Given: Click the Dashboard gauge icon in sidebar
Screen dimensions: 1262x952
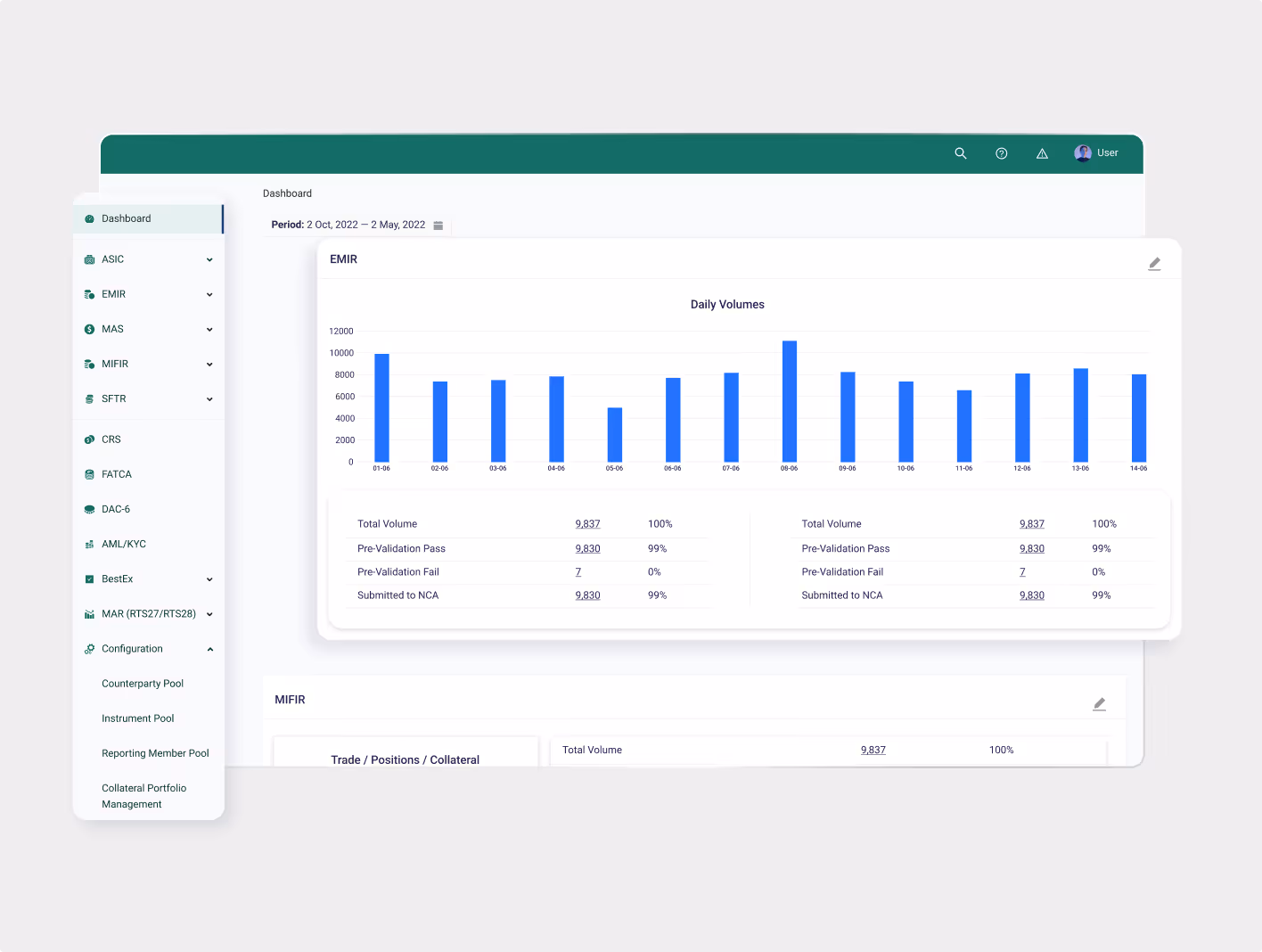Looking at the screenshot, I should (x=89, y=219).
